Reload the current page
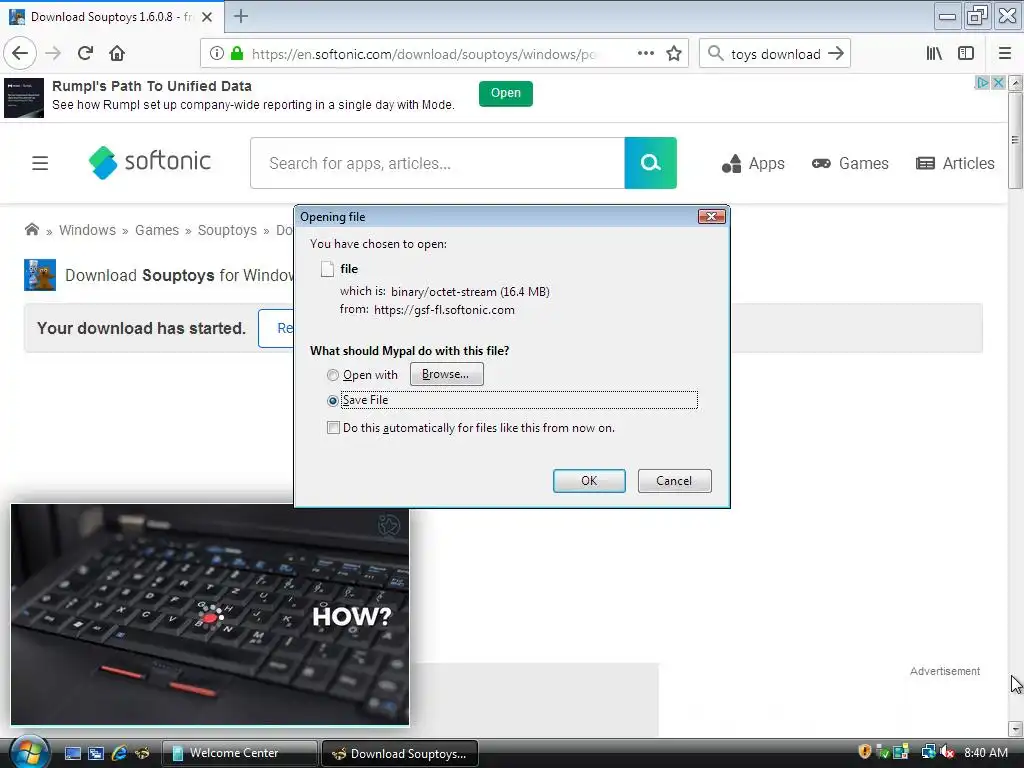The image size is (1024, 768). point(85,54)
